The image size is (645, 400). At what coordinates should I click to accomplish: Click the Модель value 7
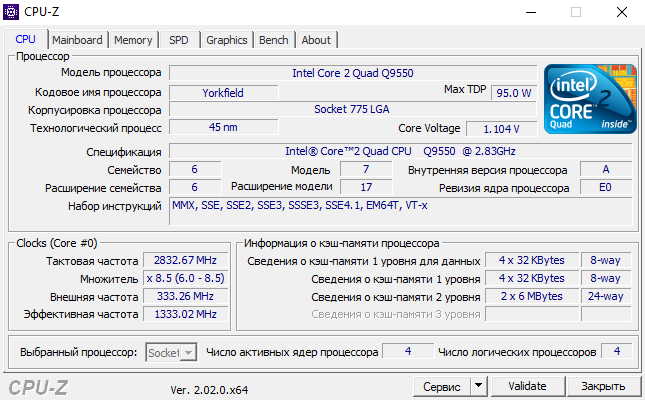pyautogui.click(x=366, y=169)
